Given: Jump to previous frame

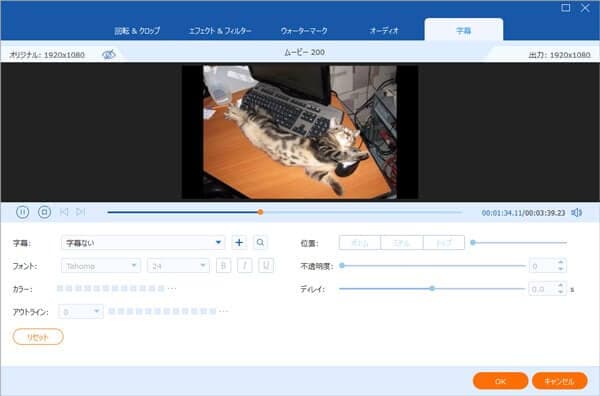Looking at the screenshot, I should 64,212.
